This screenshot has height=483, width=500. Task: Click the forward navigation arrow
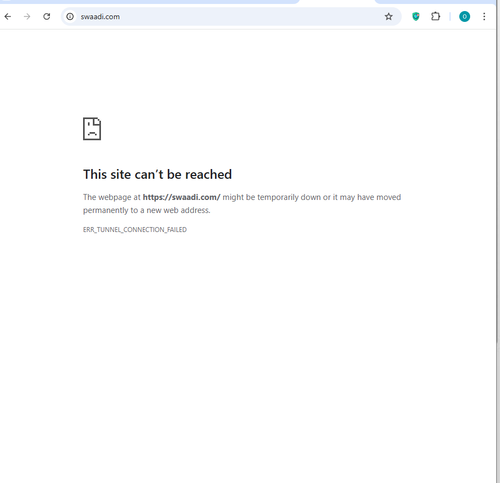coord(27,17)
